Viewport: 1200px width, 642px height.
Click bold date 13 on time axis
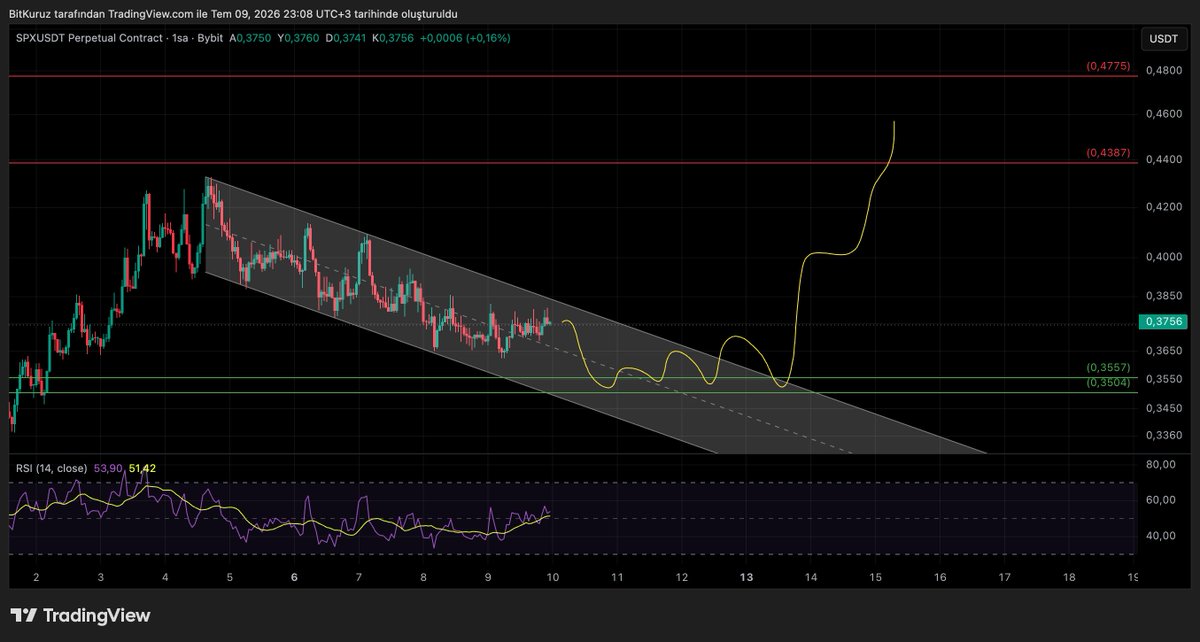click(746, 577)
